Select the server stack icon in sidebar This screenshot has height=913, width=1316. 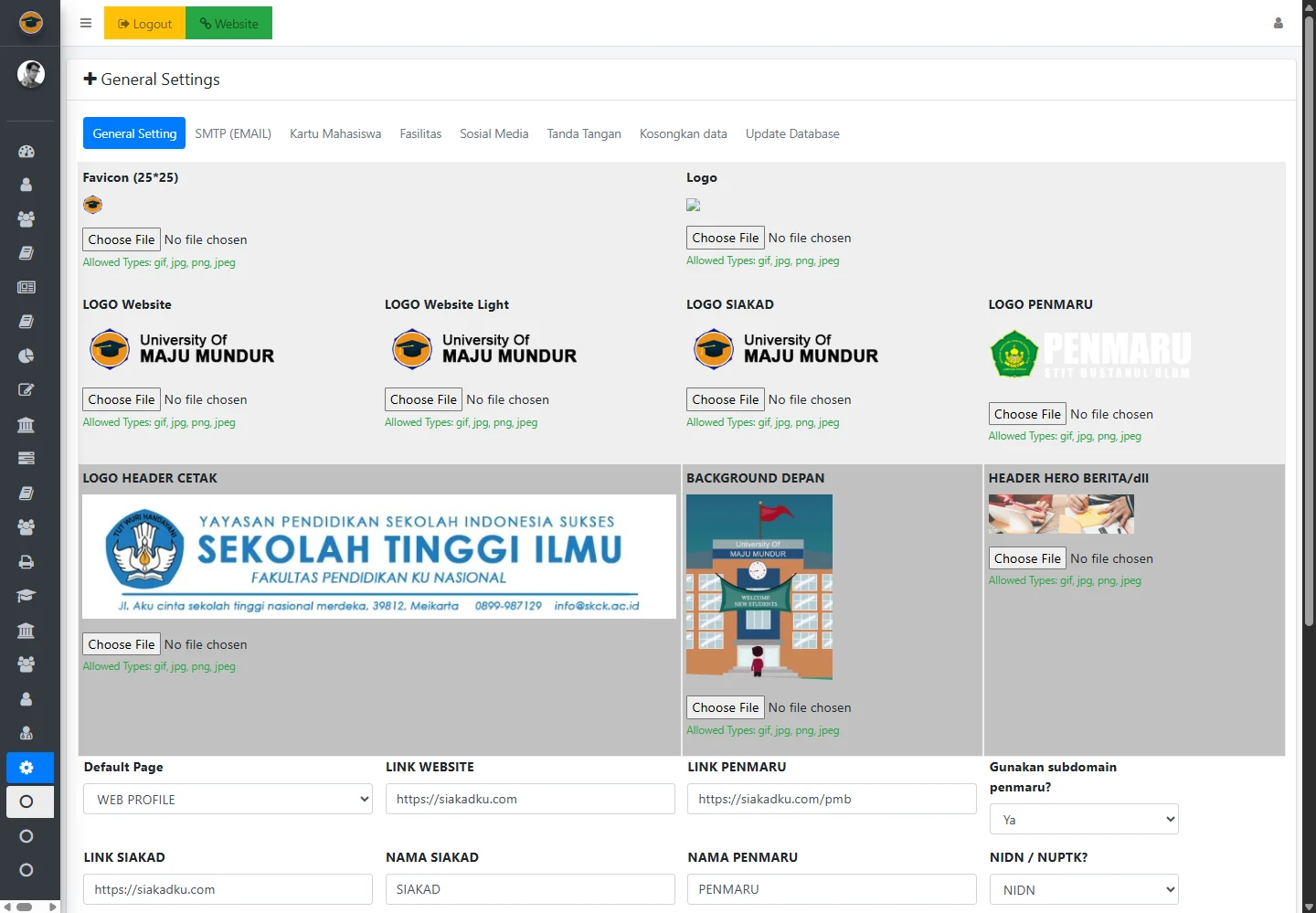coord(27,458)
